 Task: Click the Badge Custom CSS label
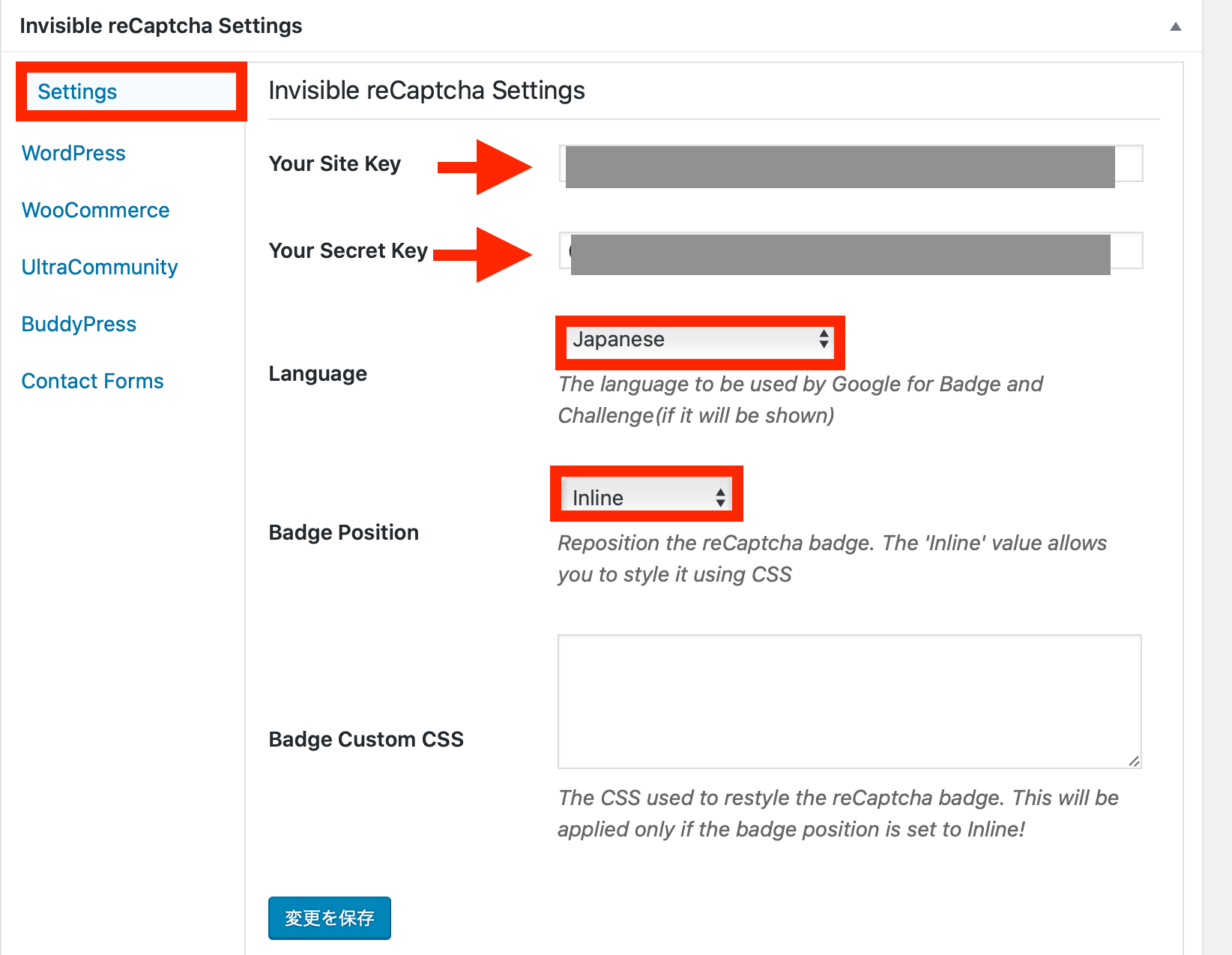pos(366,739)
